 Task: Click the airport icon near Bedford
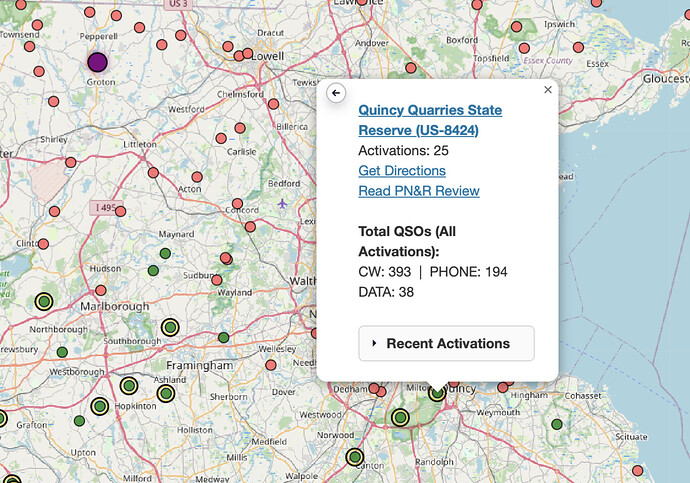(283, 203)
